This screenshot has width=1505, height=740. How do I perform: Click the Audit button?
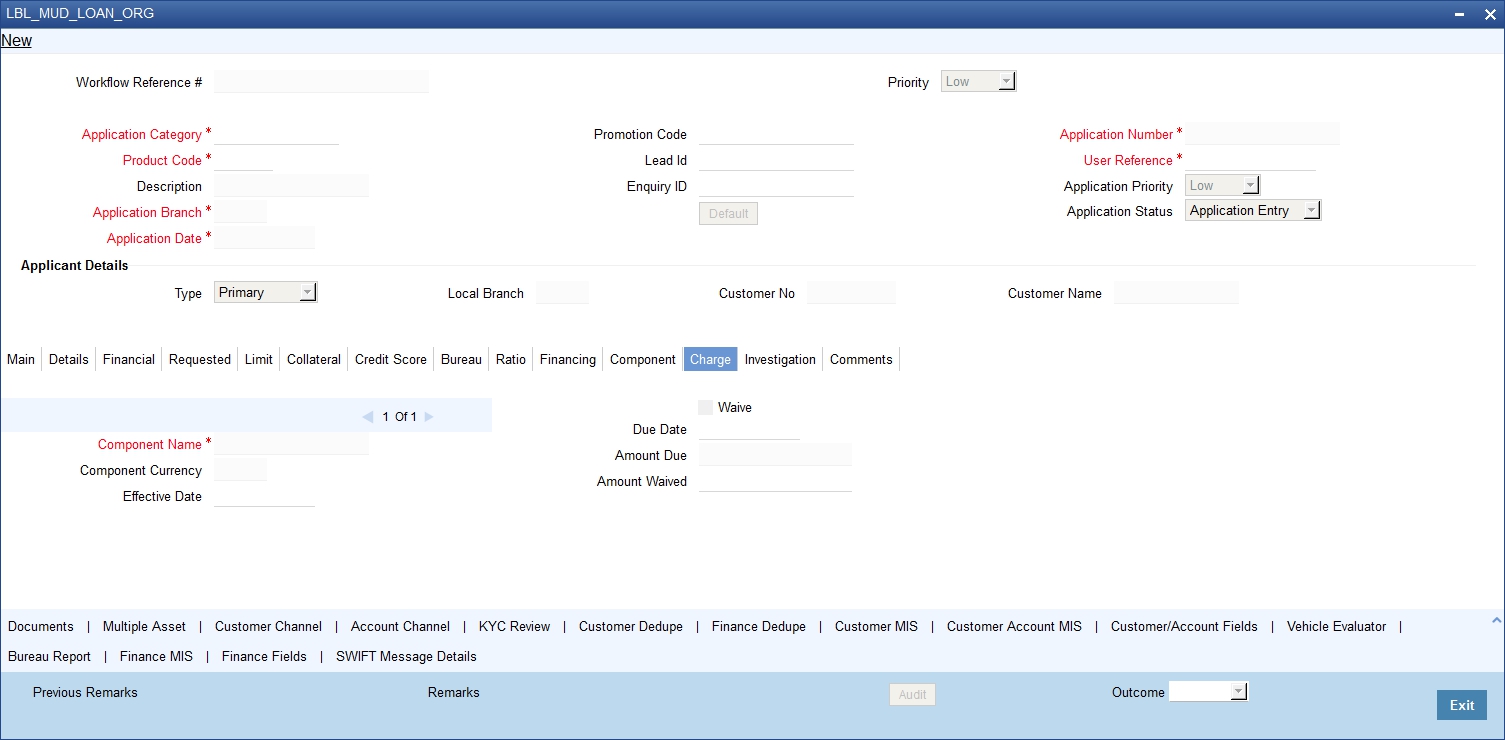pyautogui.click(x=912, y=694)
